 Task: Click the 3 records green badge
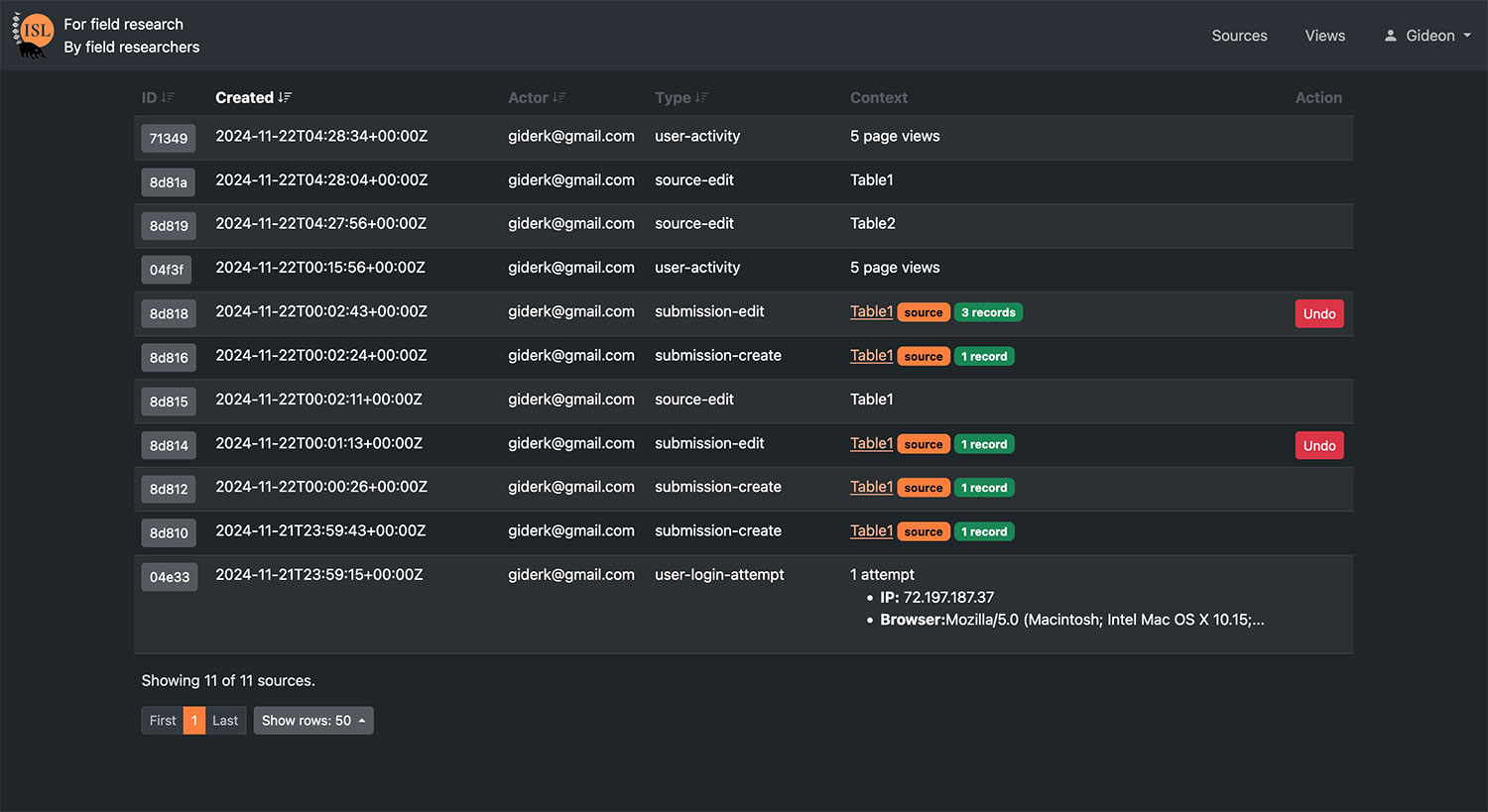coord(988,312)
